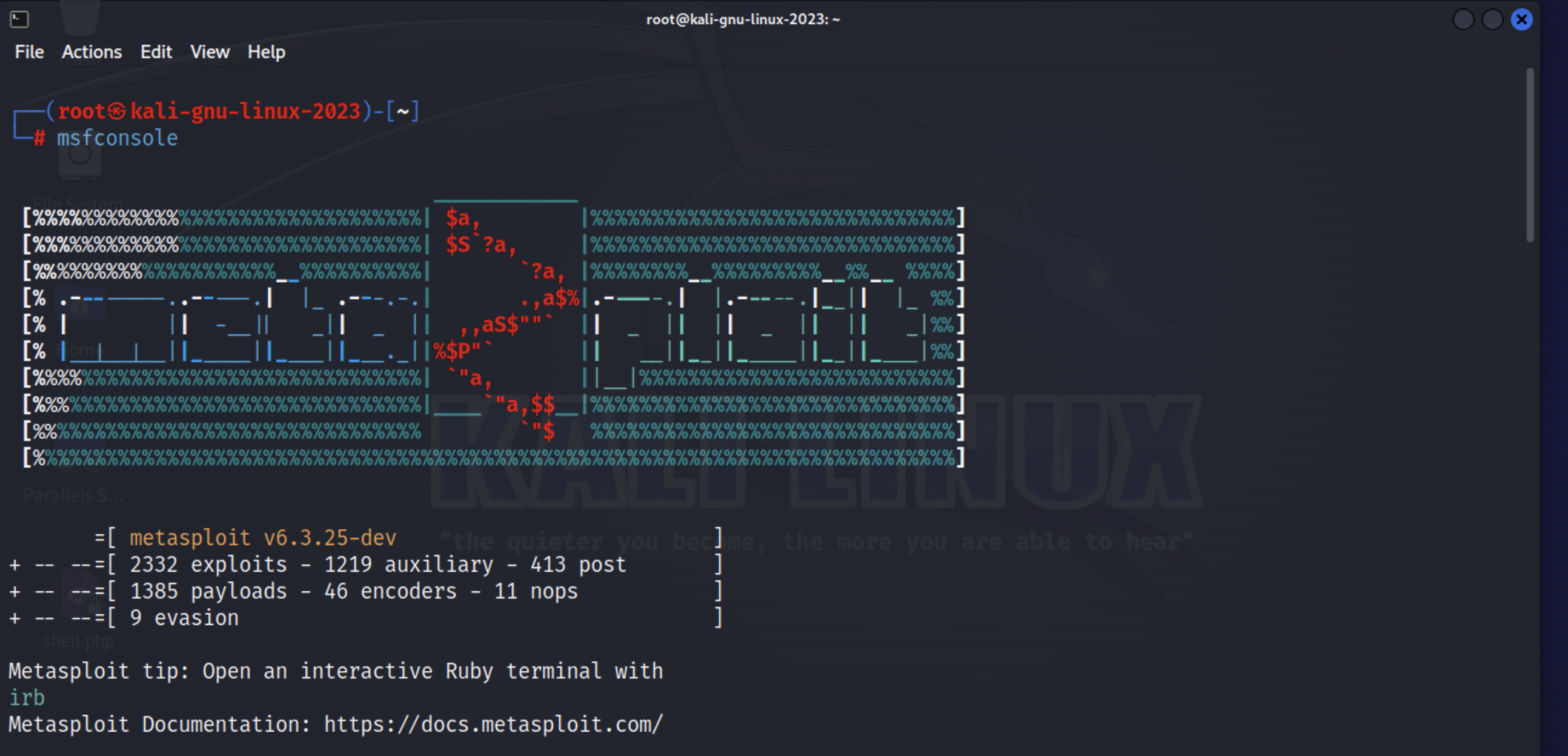Viewport: 1568px width, 756px height.
Task: Click the msfconsole command text
Action: (118, 138)
